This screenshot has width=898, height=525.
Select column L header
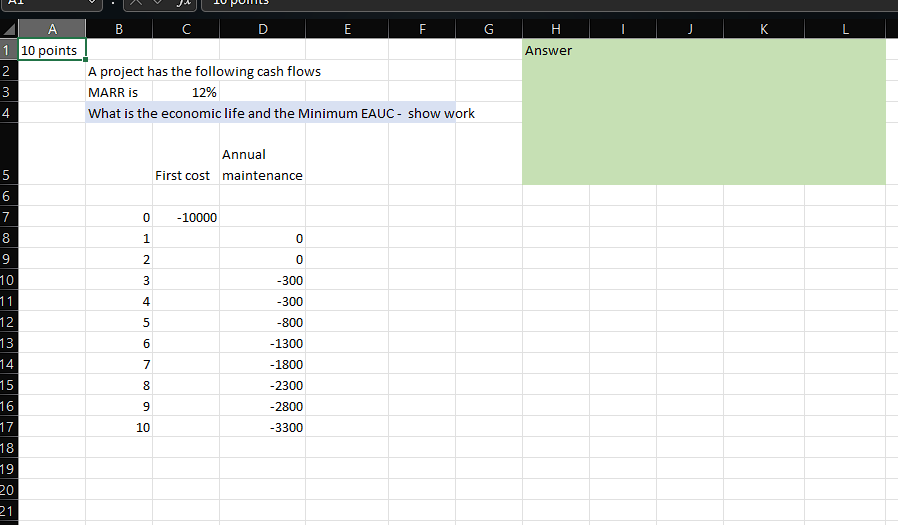[x=845, y=29]
